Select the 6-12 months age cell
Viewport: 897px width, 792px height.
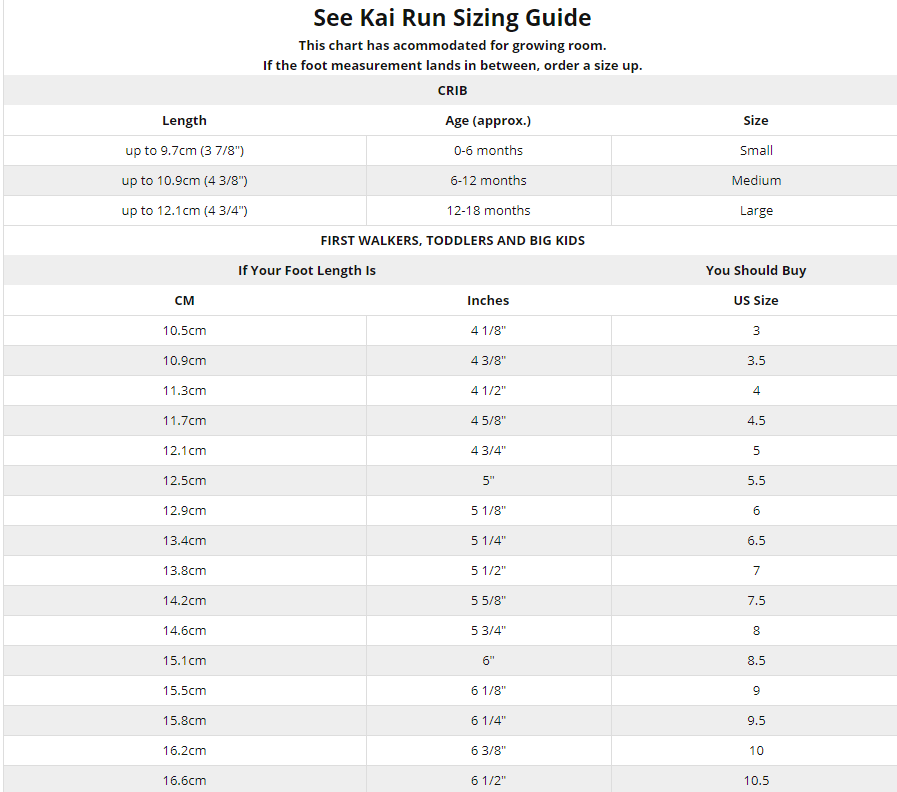coord(488,180)
